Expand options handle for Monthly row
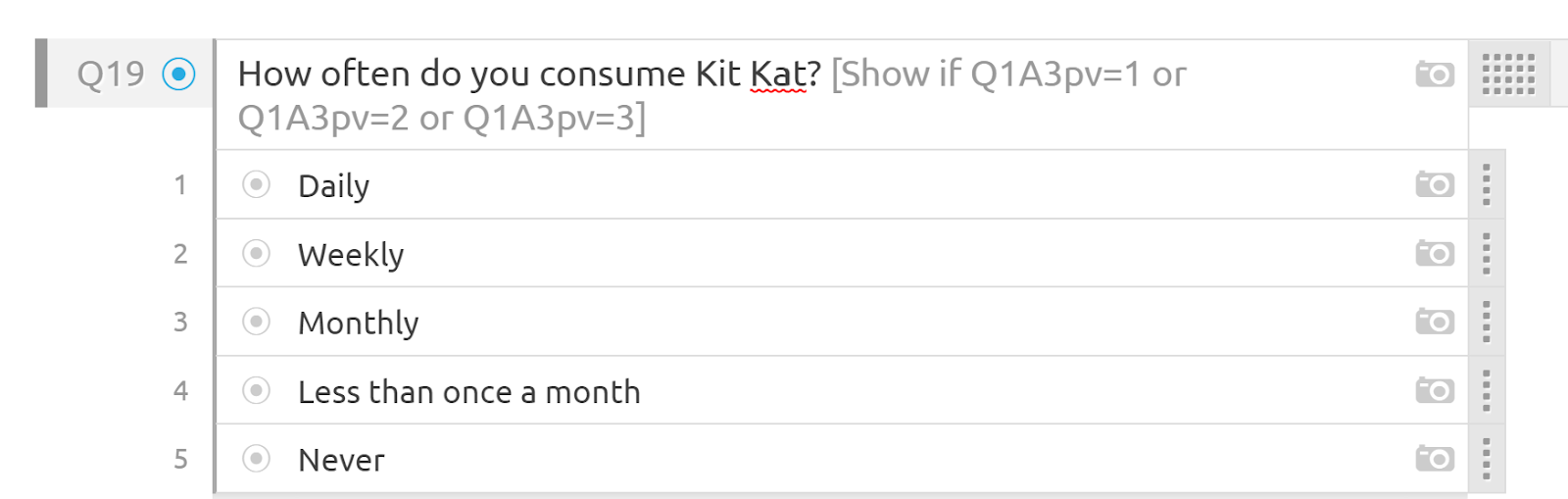This screenshot has height=499, width=1568. point(1487,322)
